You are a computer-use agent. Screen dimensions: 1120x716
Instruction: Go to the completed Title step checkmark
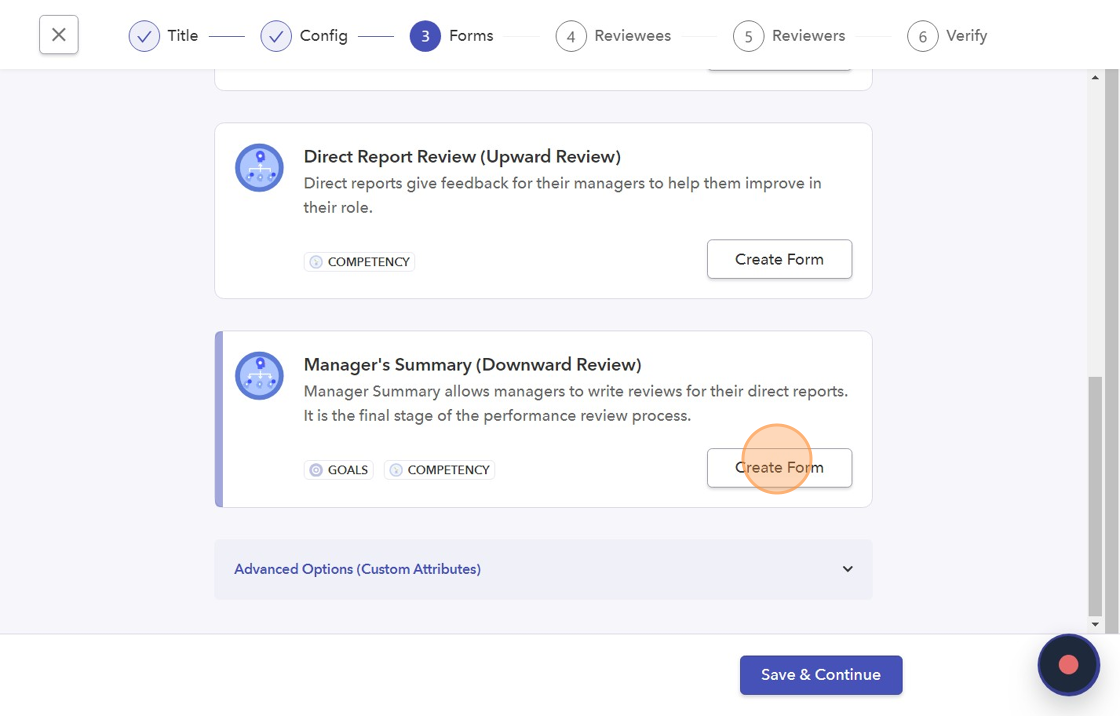[144, 36]
